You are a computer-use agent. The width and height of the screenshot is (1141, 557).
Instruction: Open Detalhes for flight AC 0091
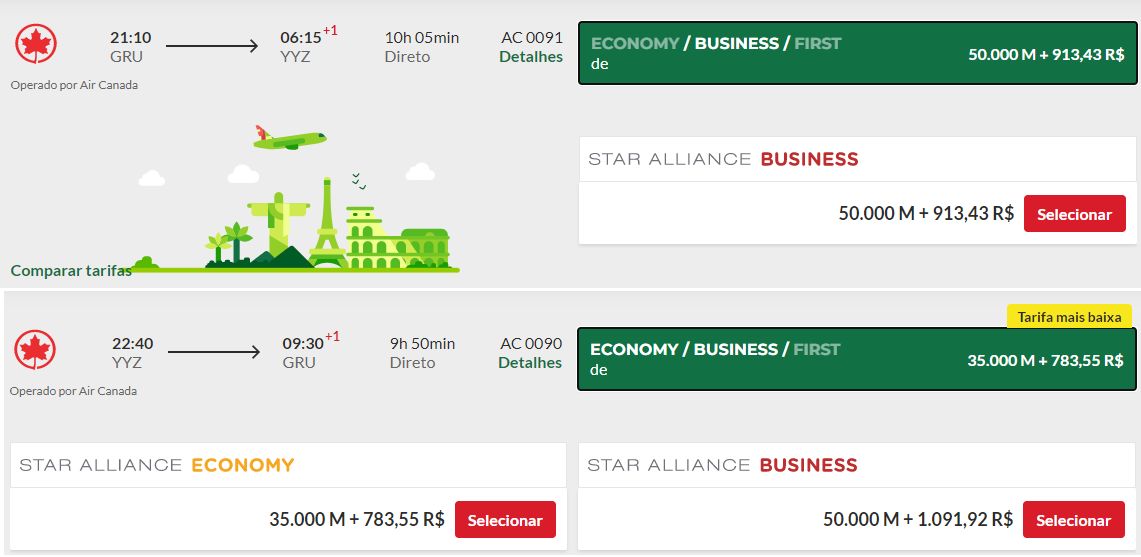point(531,57)
